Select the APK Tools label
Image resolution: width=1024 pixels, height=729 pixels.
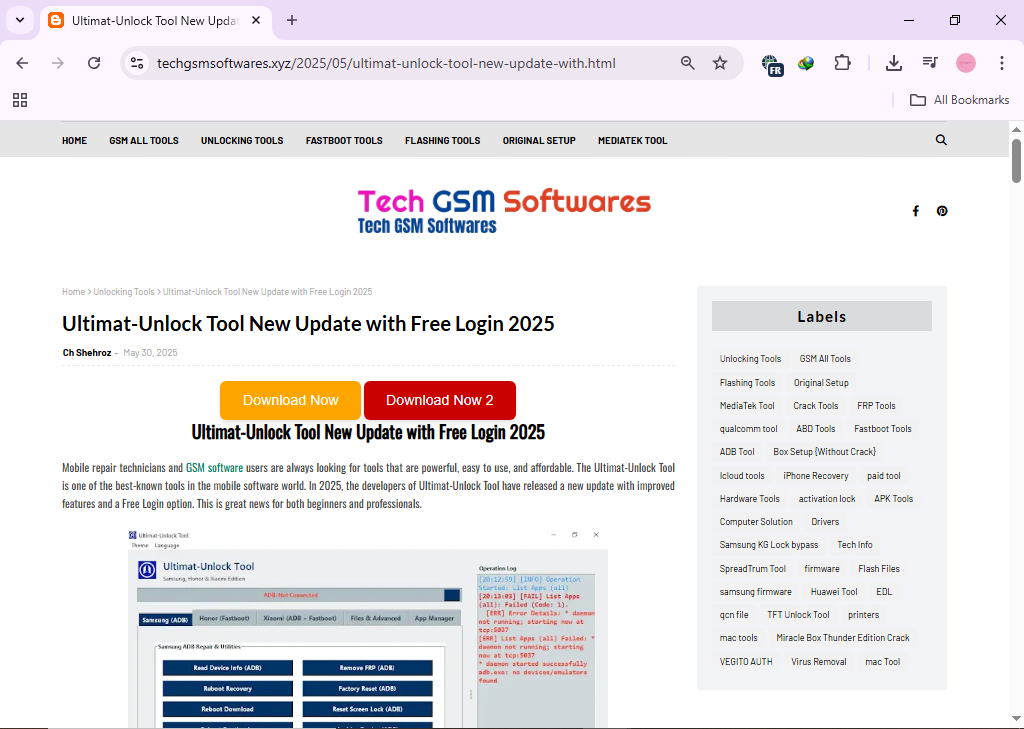(893, 498)
